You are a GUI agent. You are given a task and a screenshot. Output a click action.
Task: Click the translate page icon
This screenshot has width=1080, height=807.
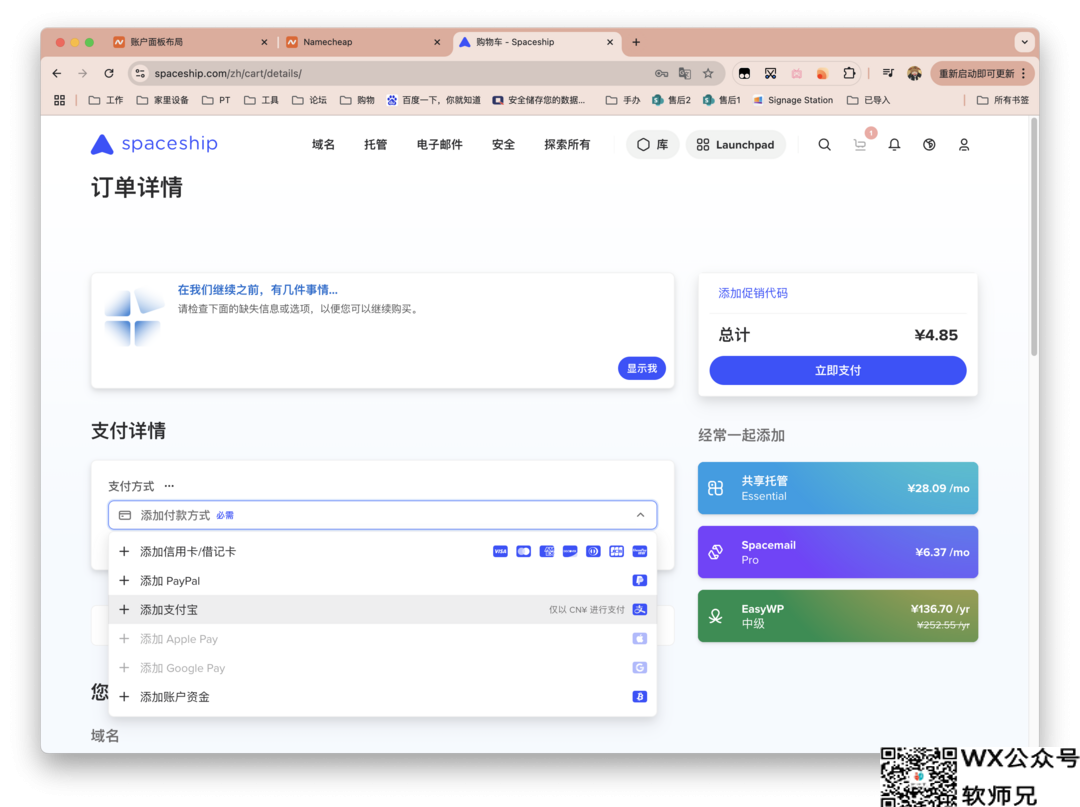685,73
